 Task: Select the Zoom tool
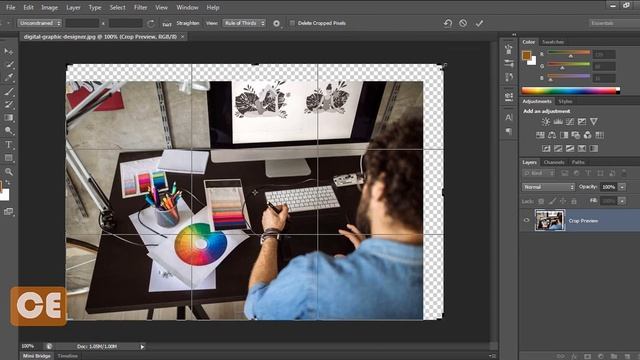coord(9,171)
